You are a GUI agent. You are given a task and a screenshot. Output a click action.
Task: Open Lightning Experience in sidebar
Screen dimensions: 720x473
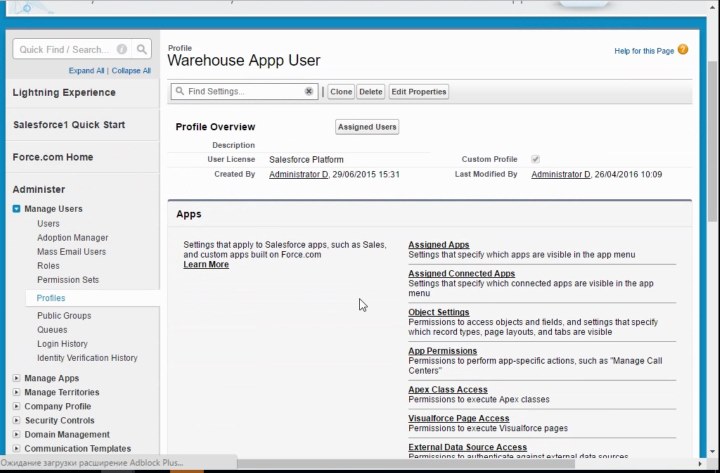pos(64,92)
